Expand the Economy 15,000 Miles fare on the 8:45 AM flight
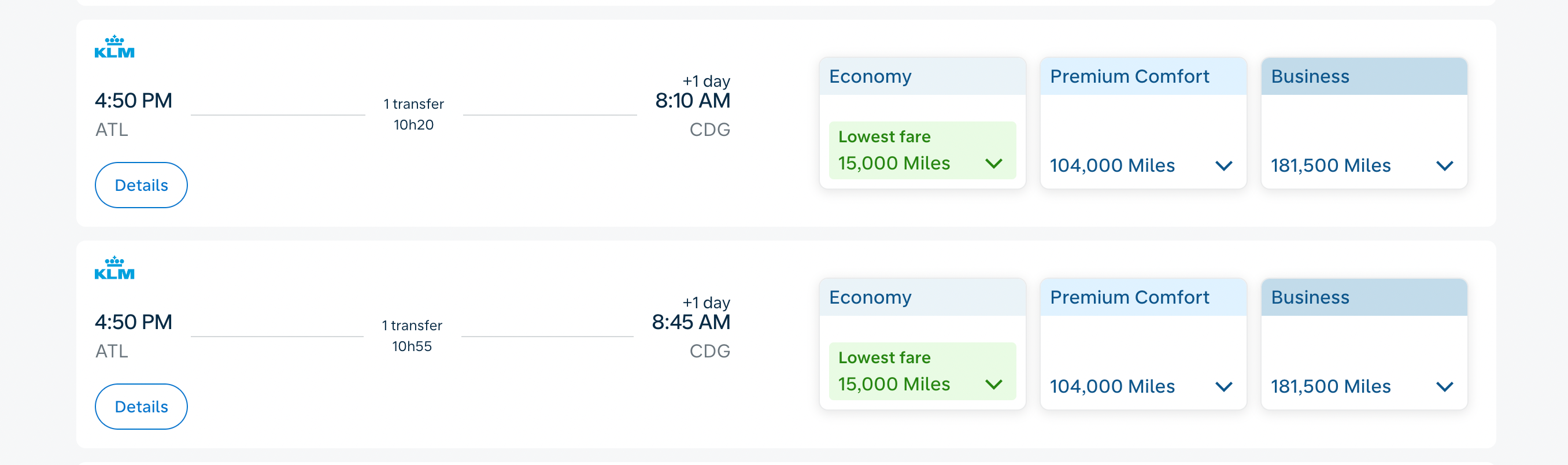Screen dimensions: 1568x465 [922, 371]
